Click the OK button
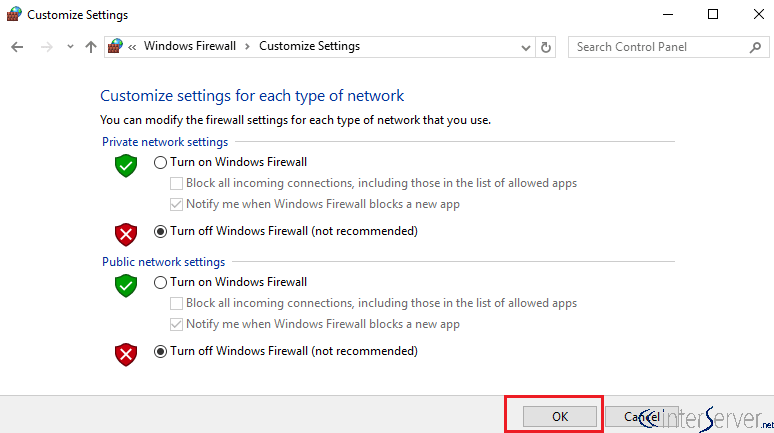This screenshot has height=433, width=774. (560, 417)
